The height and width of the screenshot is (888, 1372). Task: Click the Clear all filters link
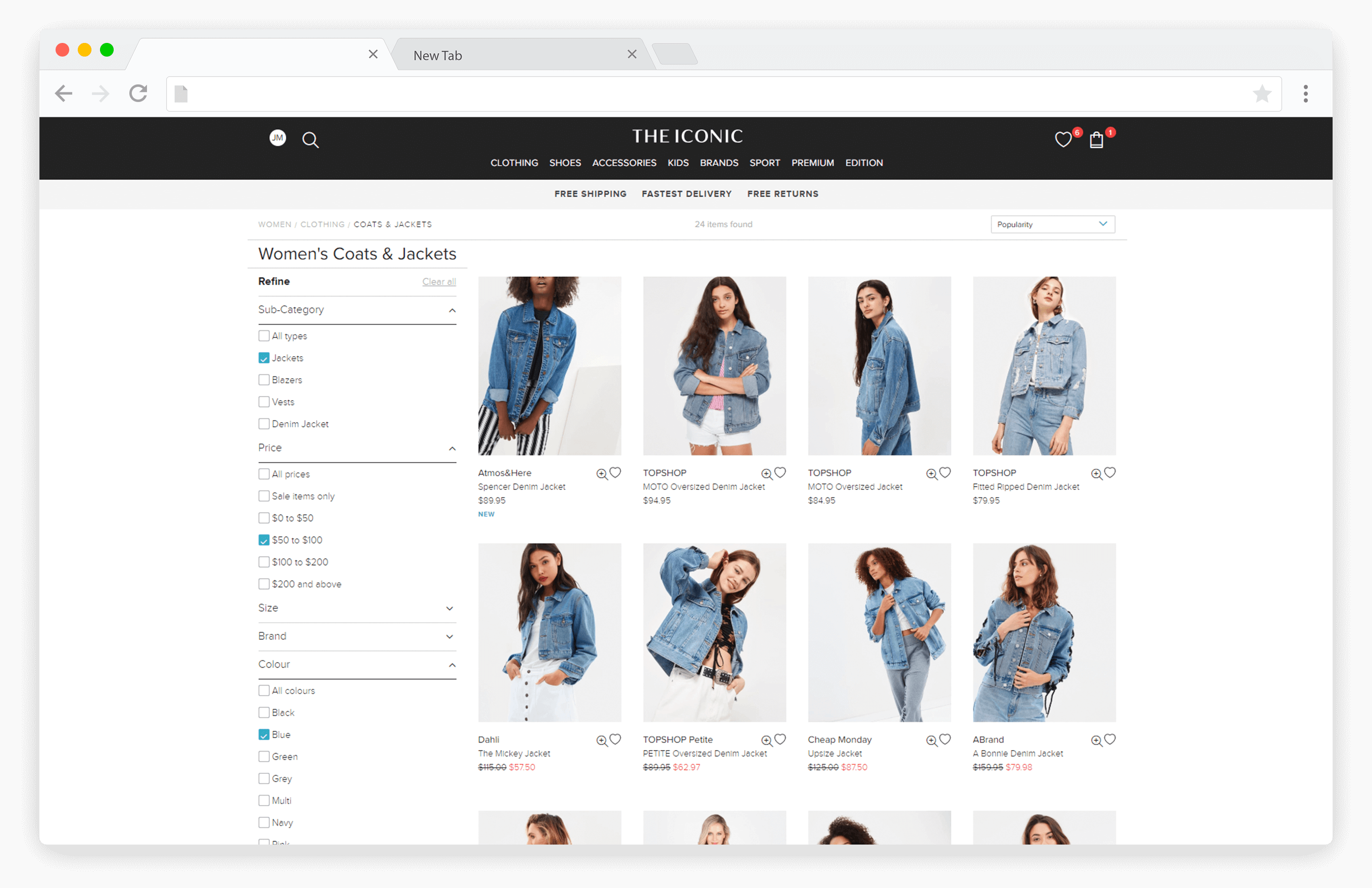coord(438,282)
